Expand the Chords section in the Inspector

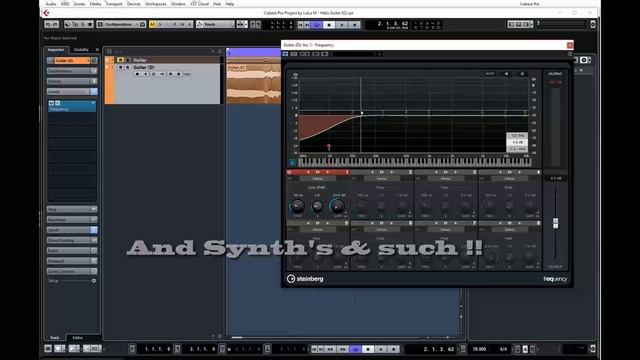coord(72,81)
